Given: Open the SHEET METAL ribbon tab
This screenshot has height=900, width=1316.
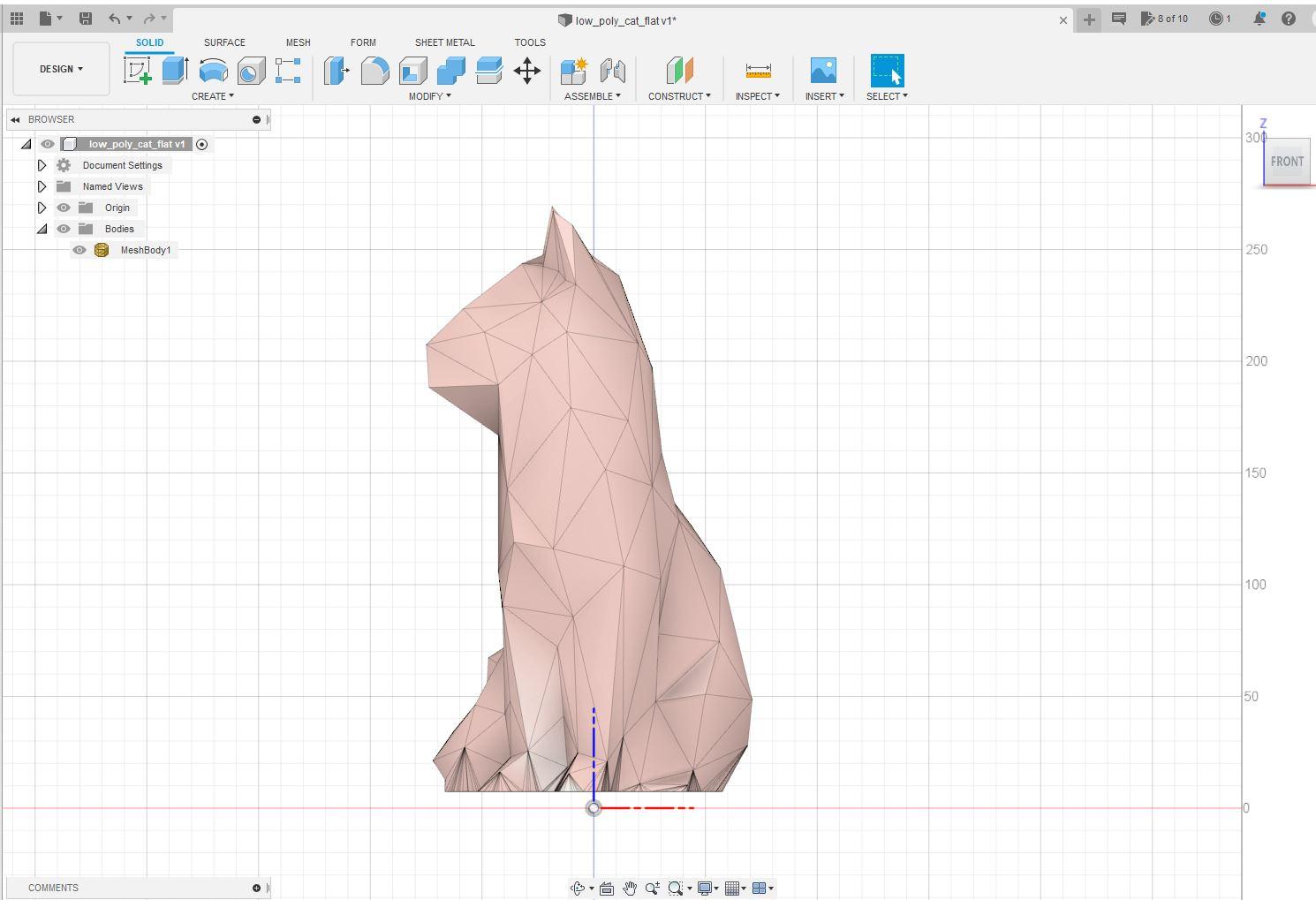Looking at the screenshot, I should pyautogui.click(x=444, y=42).
